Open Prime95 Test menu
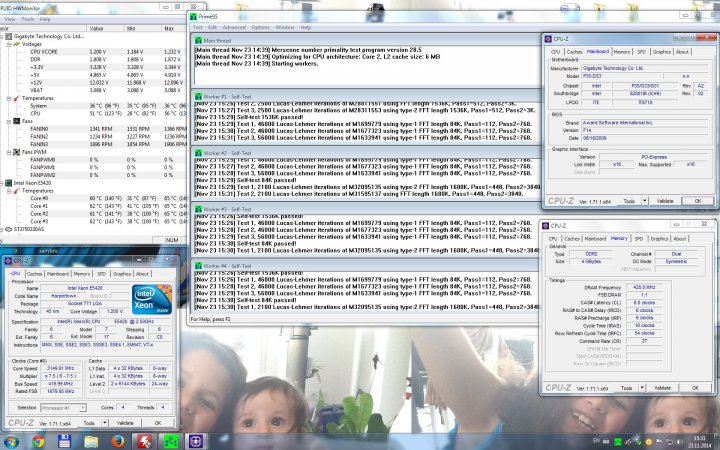The height and width of the screenshot is (450, 720). click(197, 28)
